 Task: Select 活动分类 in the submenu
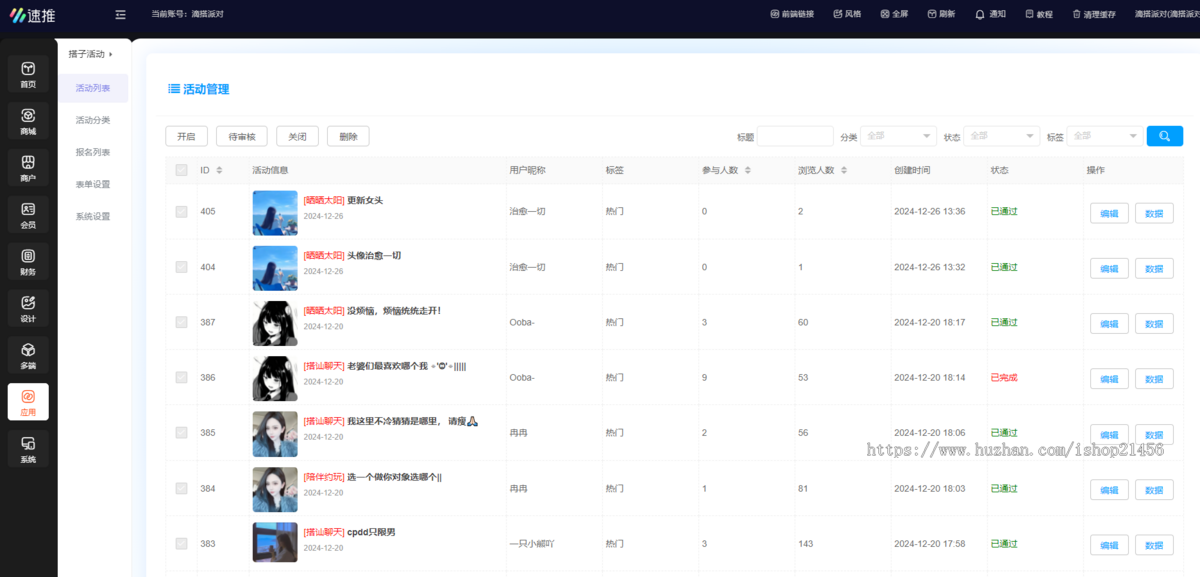click(93, 120)
